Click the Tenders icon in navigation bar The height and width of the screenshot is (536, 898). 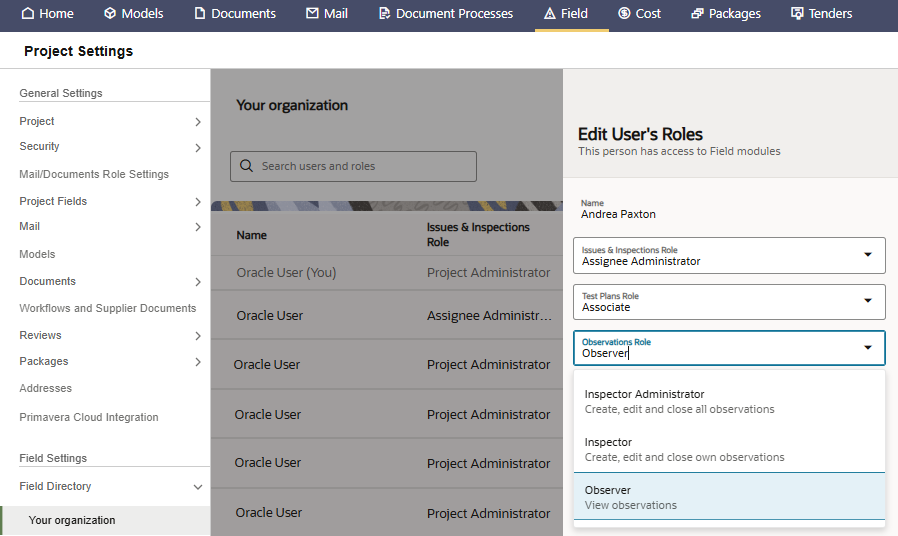tap(797, 14)
